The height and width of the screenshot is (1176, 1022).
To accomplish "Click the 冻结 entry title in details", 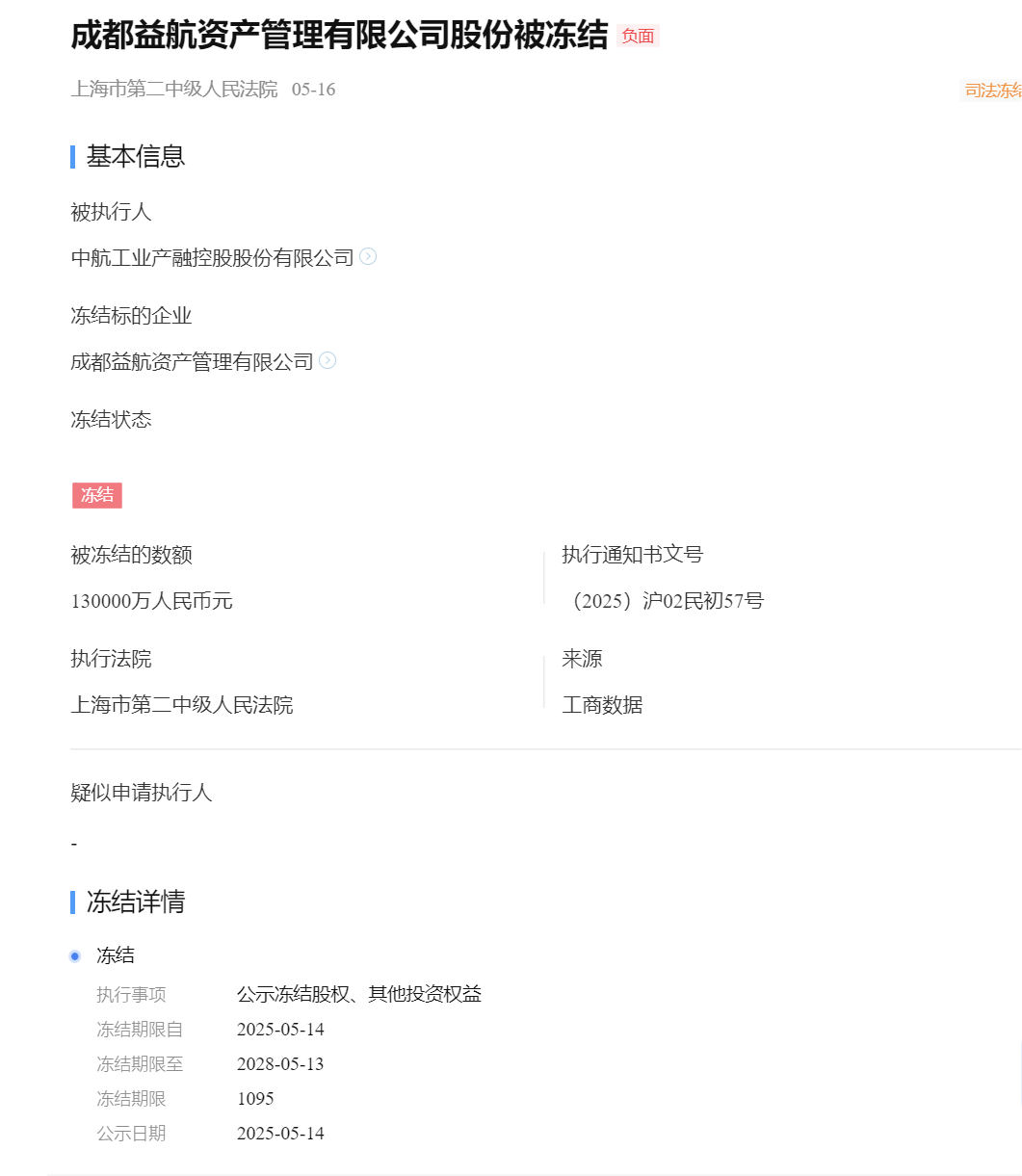I will [x=116, y=955].
